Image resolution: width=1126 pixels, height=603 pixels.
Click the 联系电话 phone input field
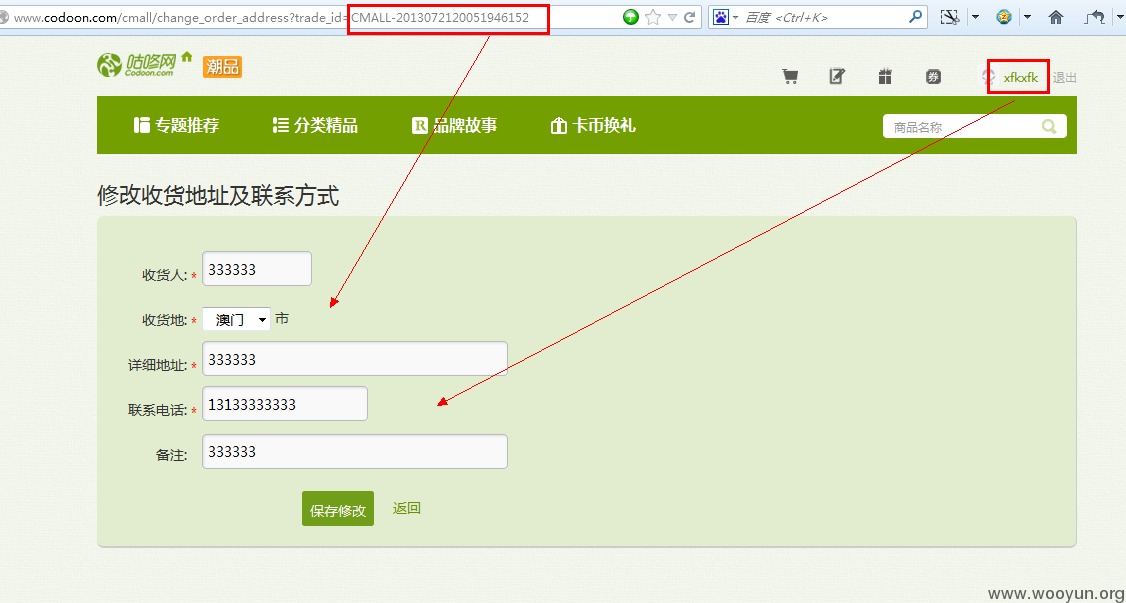pos(285,403)
